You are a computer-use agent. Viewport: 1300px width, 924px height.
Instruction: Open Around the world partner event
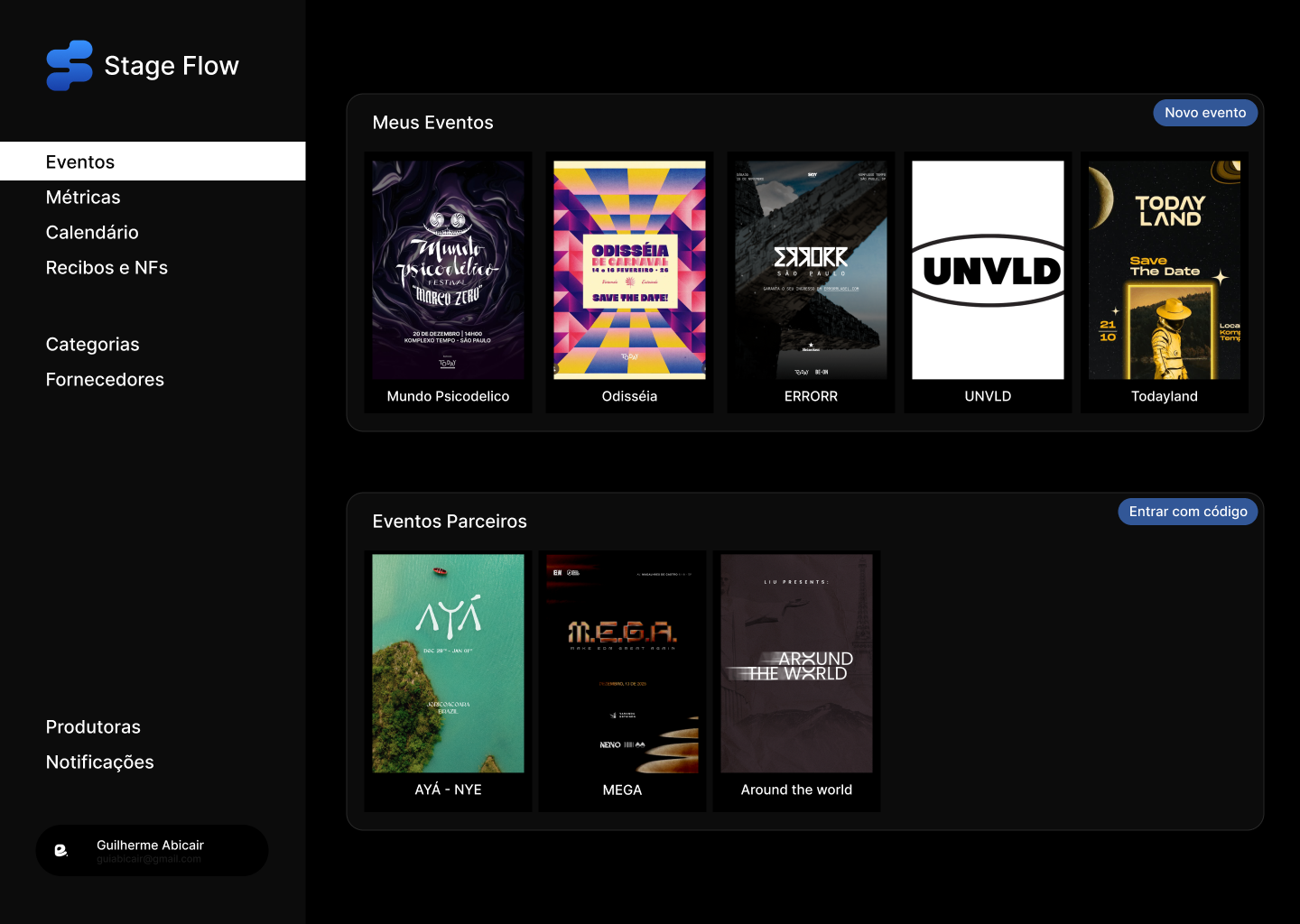pos(796,681)
